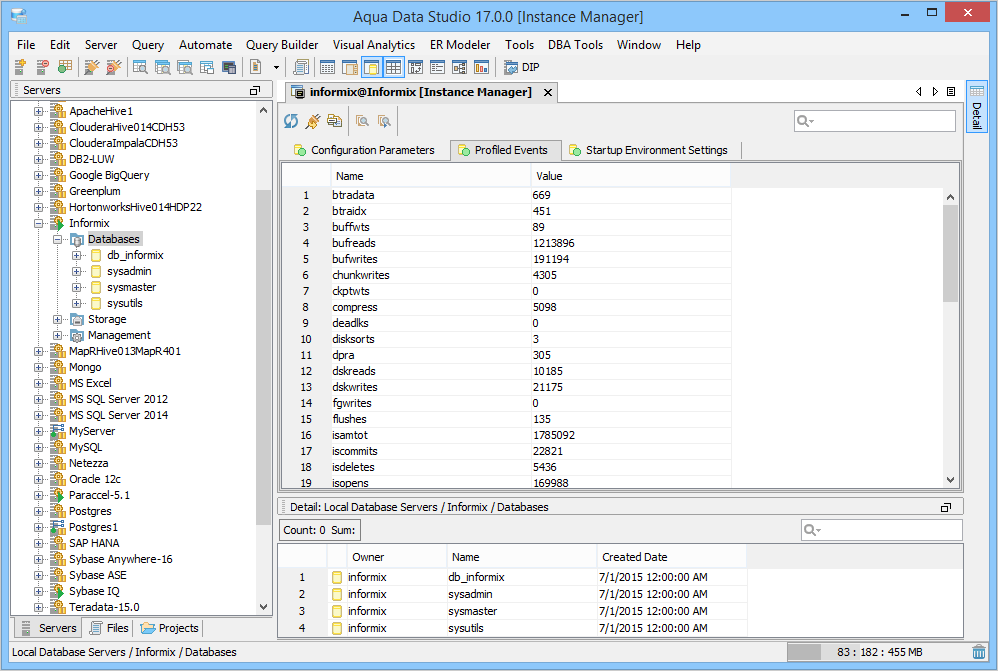This screenshot has height=671, width=998.
Task: Click the red-minus unregister server toolbar icon
Action: pyautogui.click(x=43, y=67)
